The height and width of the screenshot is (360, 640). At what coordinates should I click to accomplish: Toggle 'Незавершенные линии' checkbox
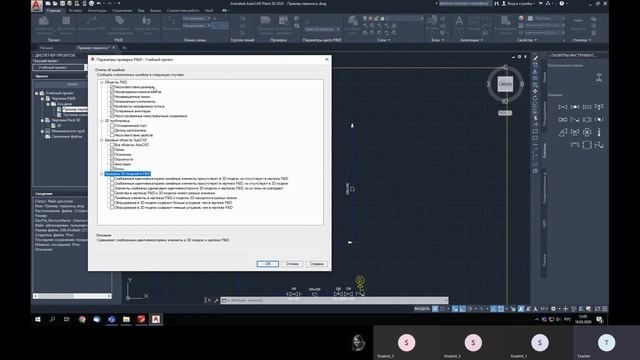pyautogui.click(x=112, y=97)
